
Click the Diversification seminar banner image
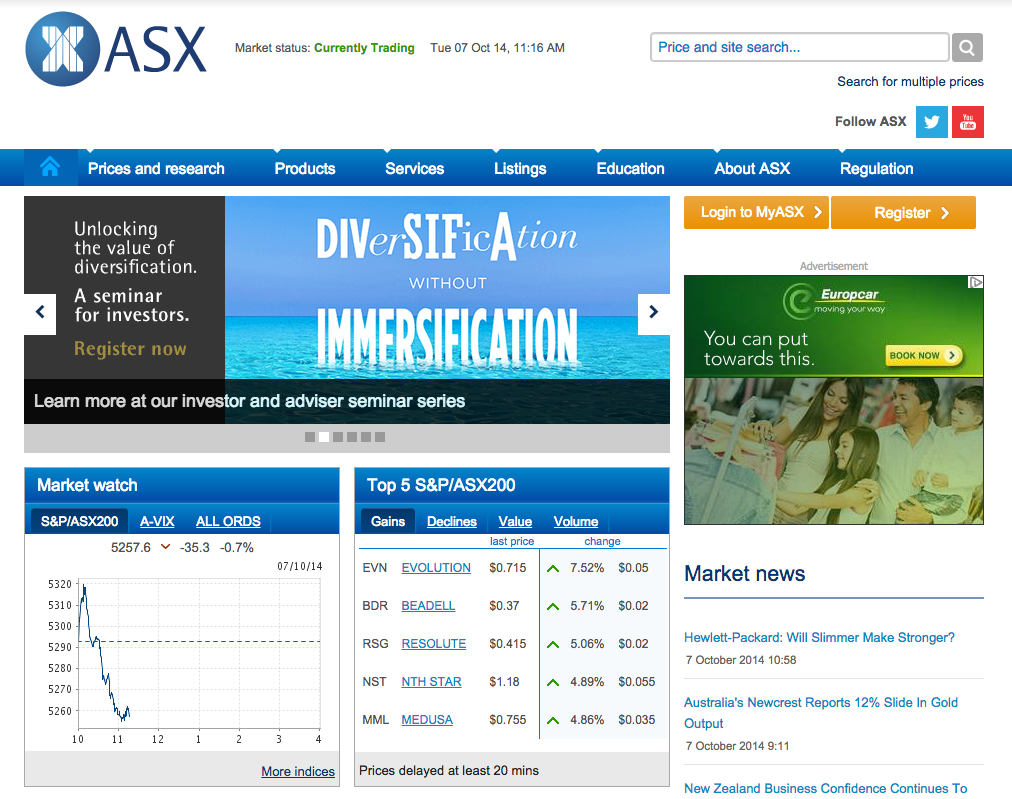coord(447,287)
